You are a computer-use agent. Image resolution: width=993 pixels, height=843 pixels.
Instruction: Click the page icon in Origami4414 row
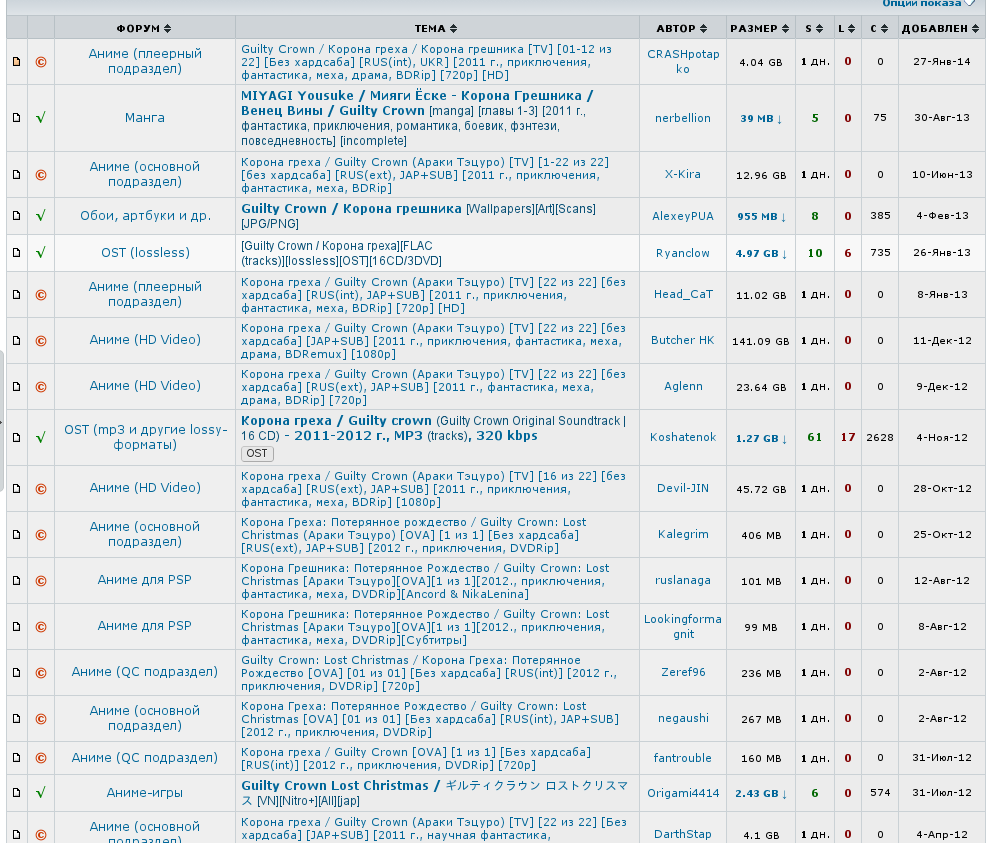pos(17,792)
